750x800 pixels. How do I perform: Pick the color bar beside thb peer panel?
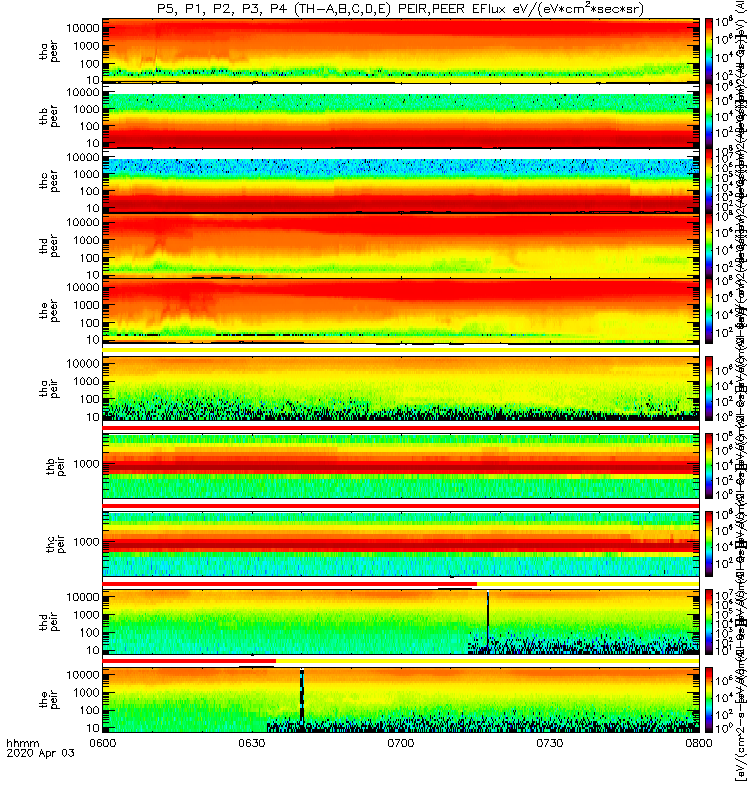click(709, 115)
